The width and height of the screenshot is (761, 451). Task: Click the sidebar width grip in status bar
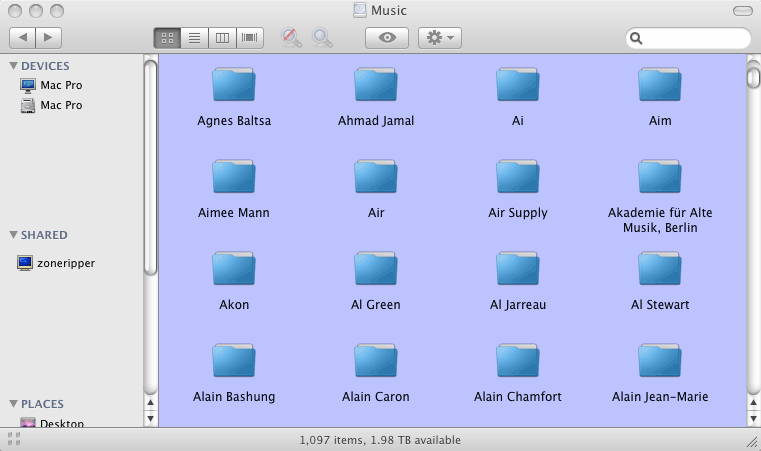14,439
